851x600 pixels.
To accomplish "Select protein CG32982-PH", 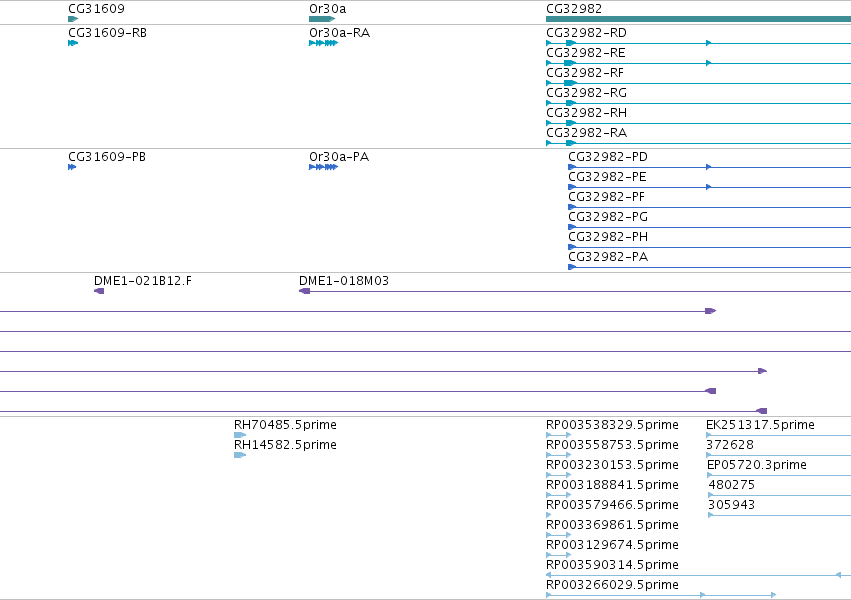I will 608,237.
